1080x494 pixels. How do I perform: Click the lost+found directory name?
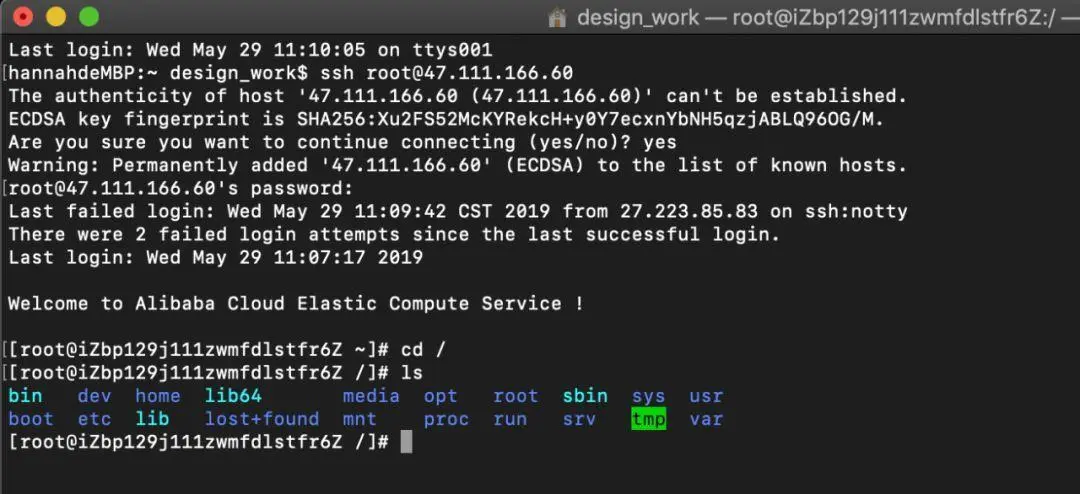click(262, 419)
